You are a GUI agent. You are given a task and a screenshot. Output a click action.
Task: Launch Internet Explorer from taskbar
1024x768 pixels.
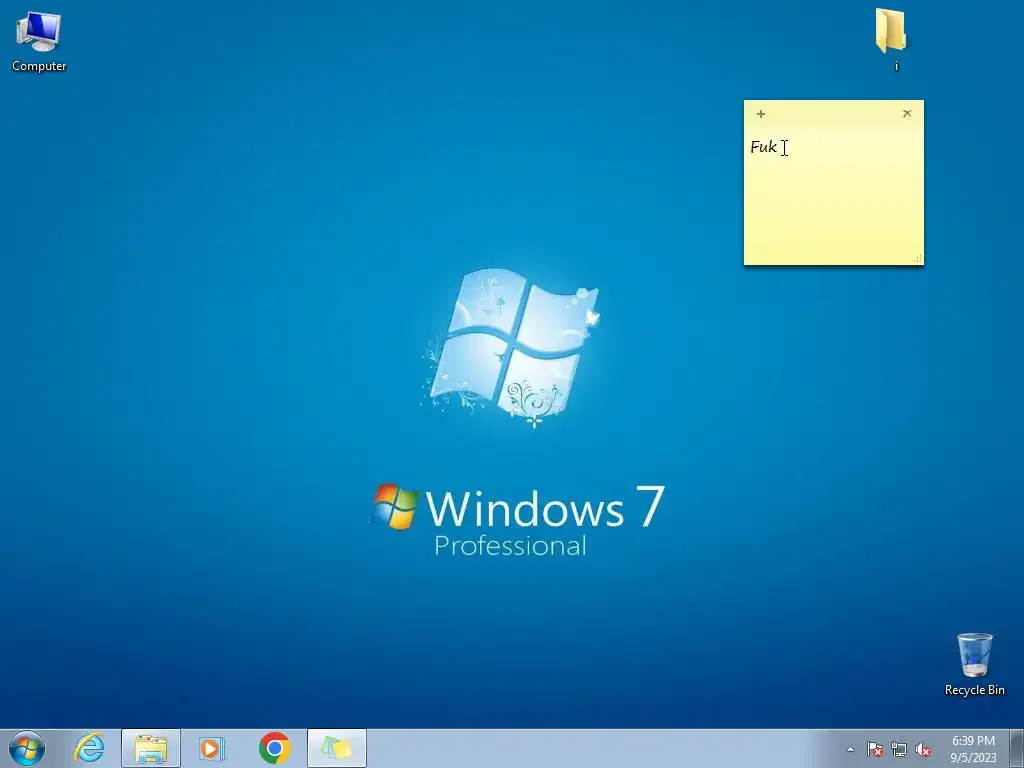[89, 748]
